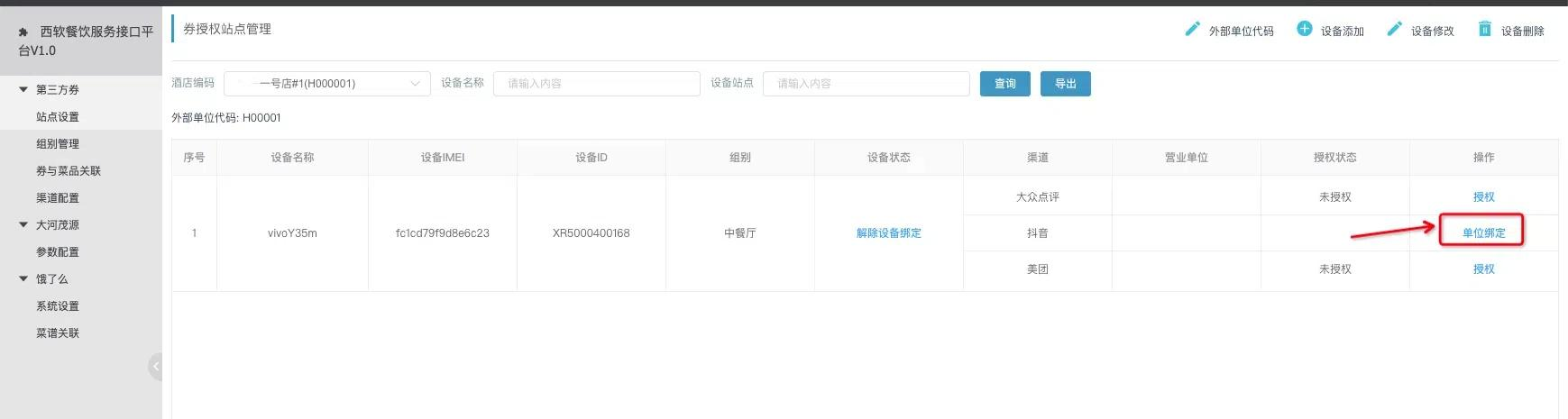Select the 大众点评 channel cell
The image size is (1568, 419).
coord(1038,196)
